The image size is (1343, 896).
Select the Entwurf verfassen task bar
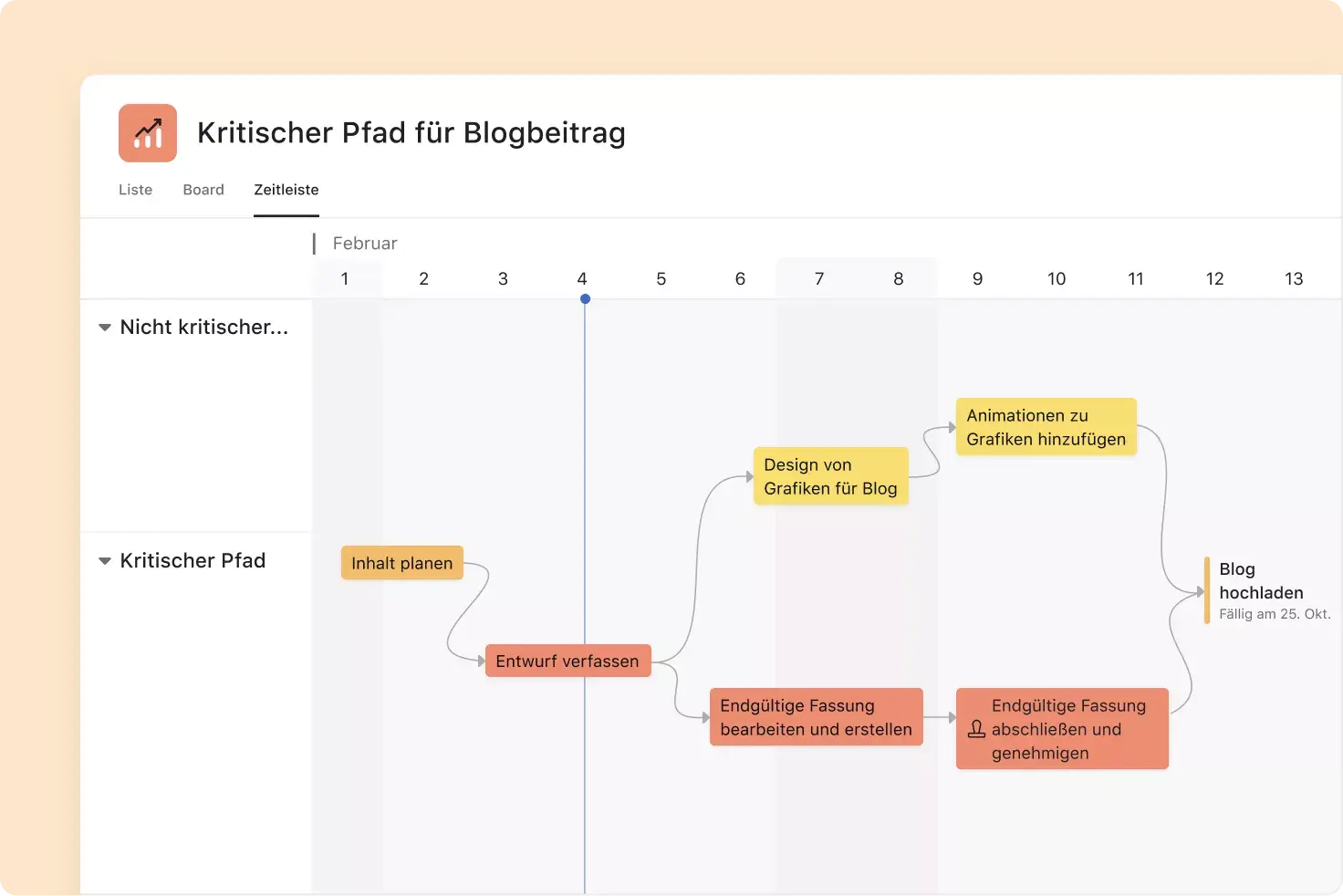567,662
